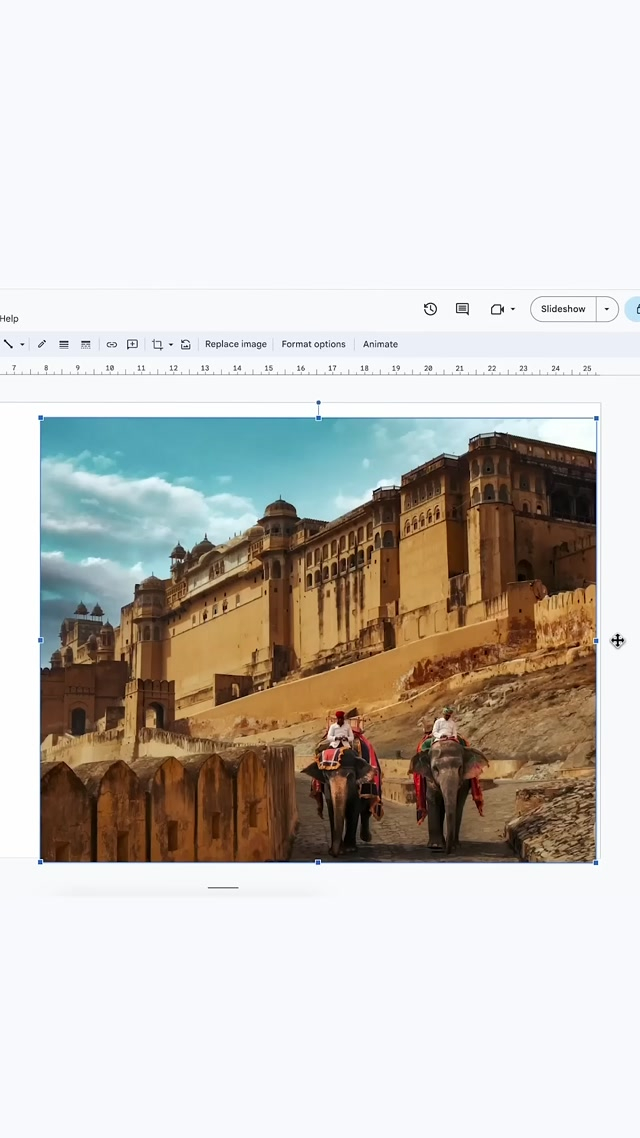Screen dimensions: 640x1138
Task: Click the video camera meeting icon
Action: pos(497,309)
